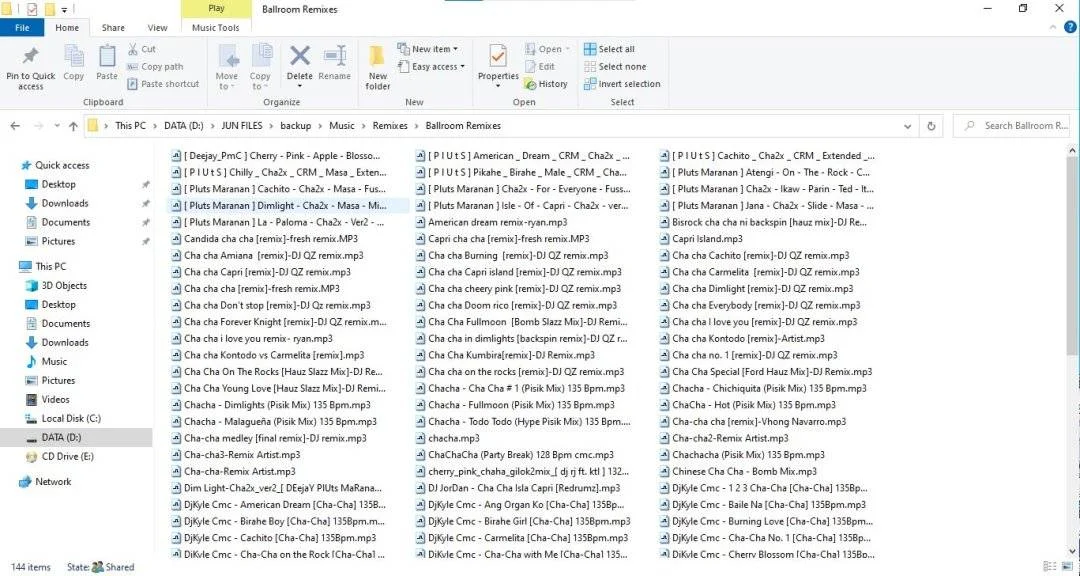Select Downloads under Quick access

(x=57, y=203)
